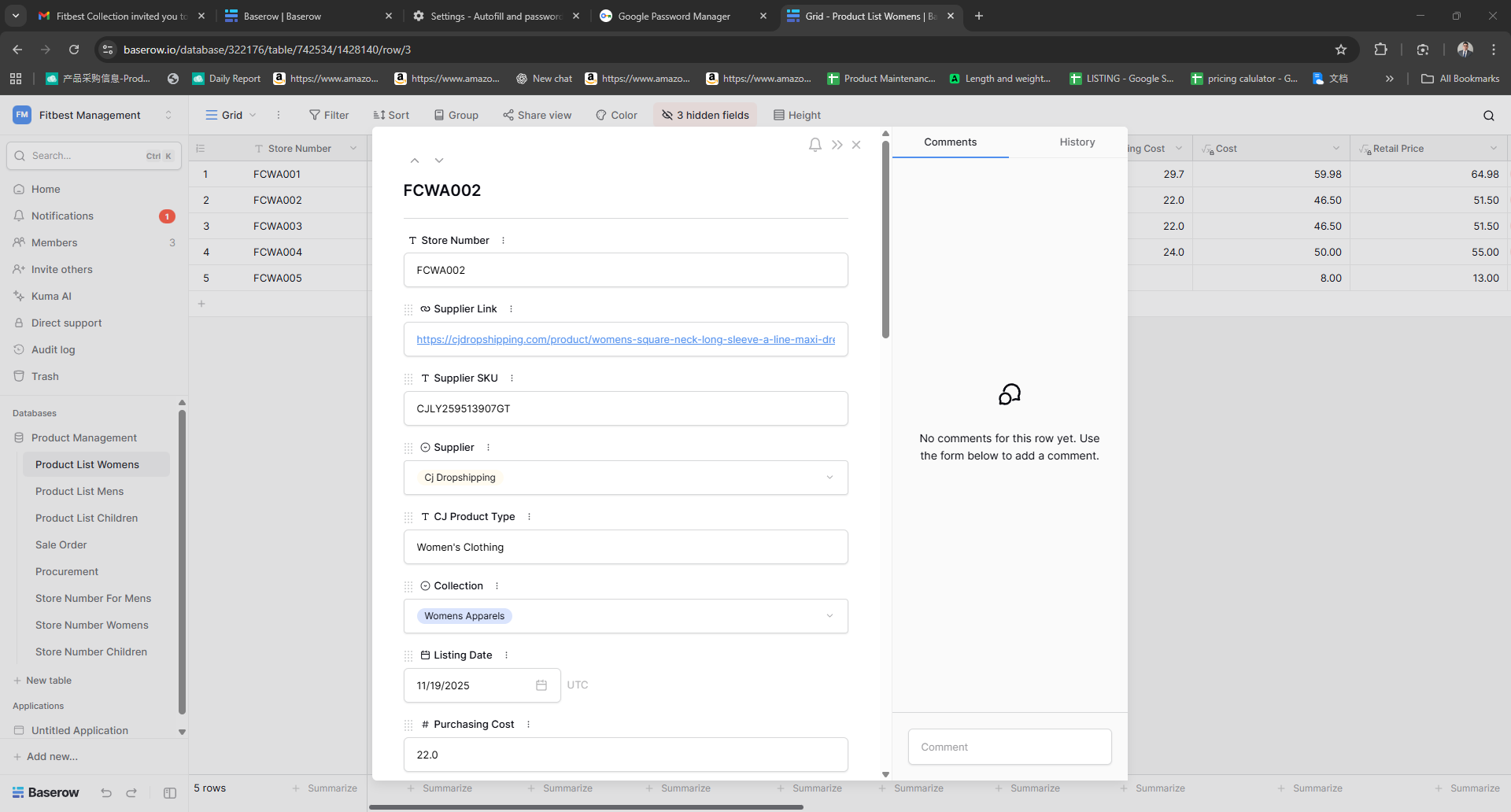This screenshot has height=812, width=1511.
Task: Expand the Collection dropdown
Action: [x=829, y=616]
